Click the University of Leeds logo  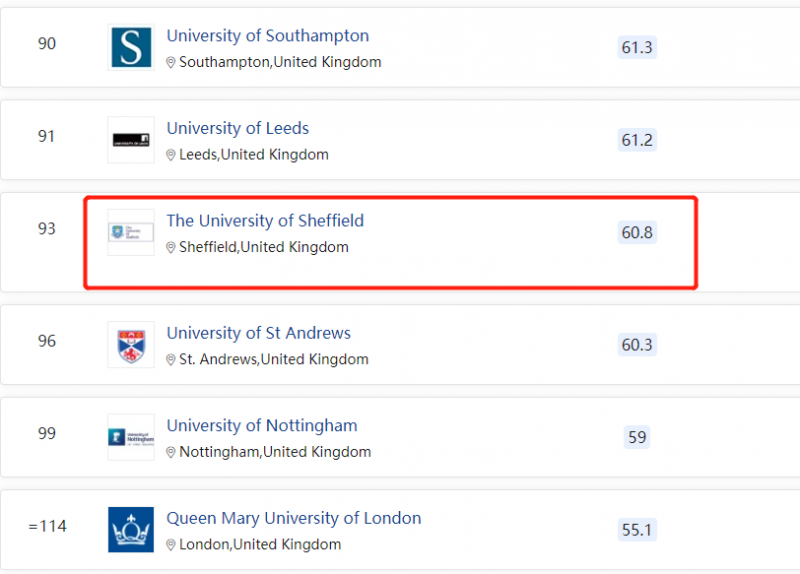(131, 140)
